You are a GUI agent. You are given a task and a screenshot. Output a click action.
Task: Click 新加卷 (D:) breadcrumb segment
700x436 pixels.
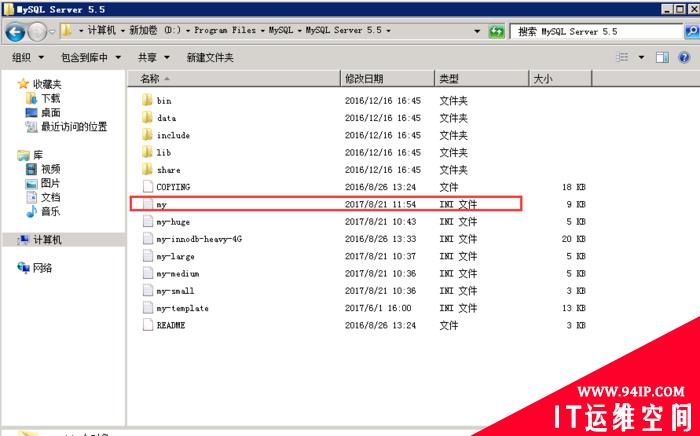(155, 30)
